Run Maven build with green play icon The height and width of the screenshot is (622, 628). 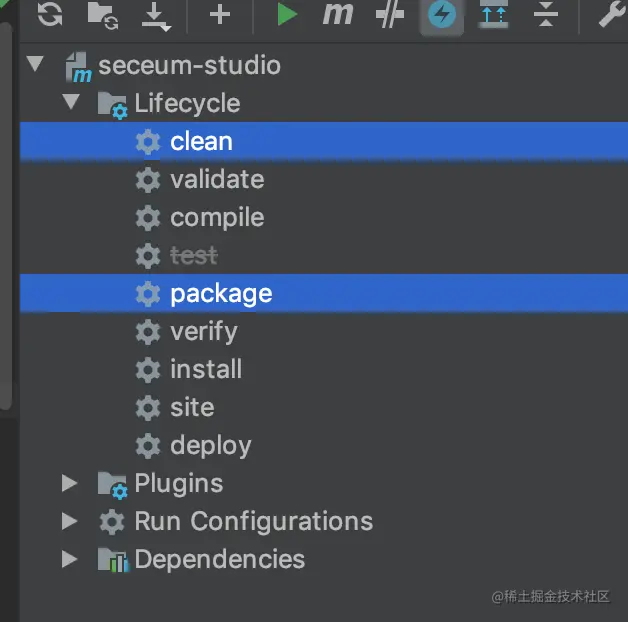pos(287,14)
